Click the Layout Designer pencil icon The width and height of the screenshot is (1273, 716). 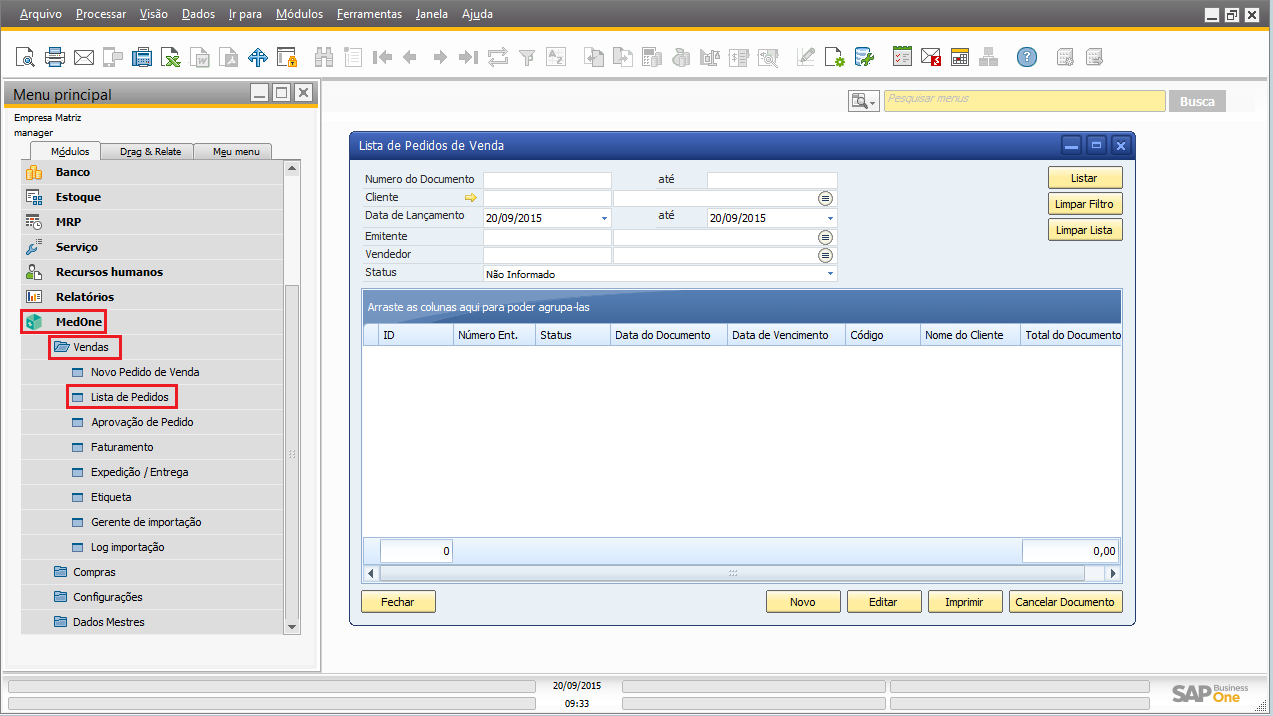(806, 57)
